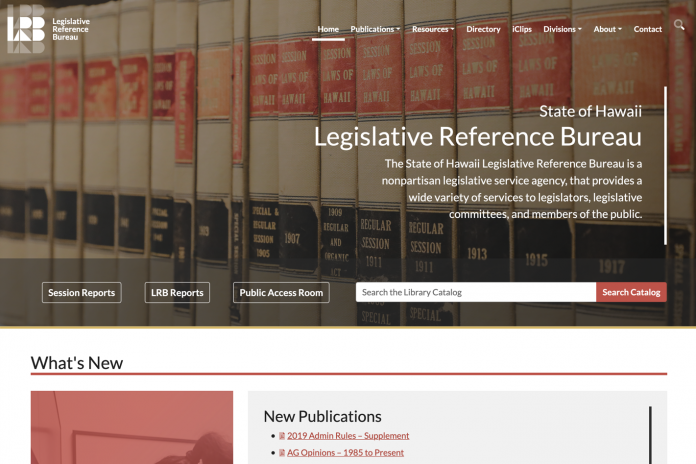Viewport: 696px width, 464px height.
Task: Click the PDF icon beside AG Opinions
Action: coord(282,453)
